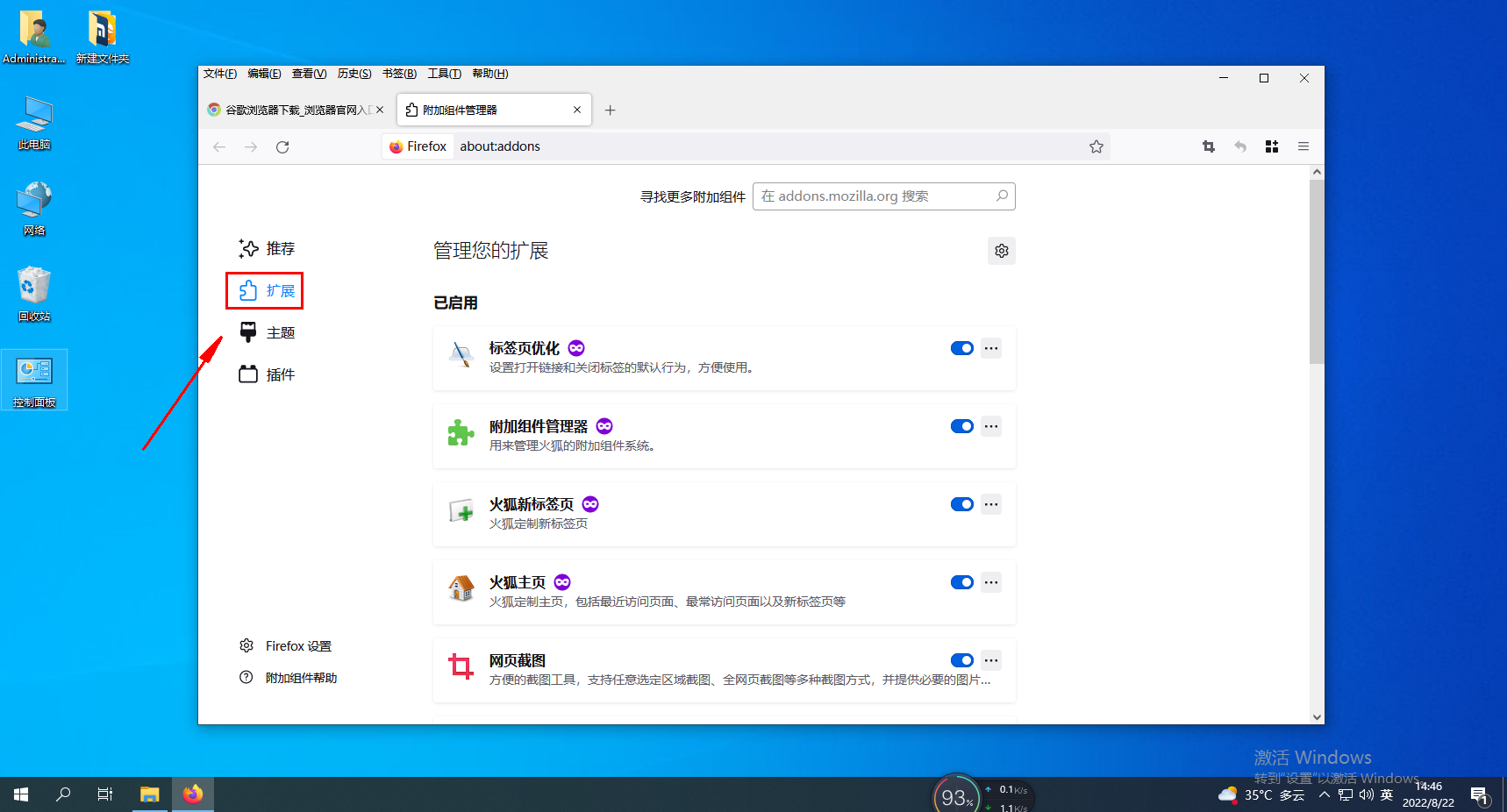Viewport: 1507px width, 812px height.
Task: Close the 附加组件管理器 tab
Action: (577, 110)
